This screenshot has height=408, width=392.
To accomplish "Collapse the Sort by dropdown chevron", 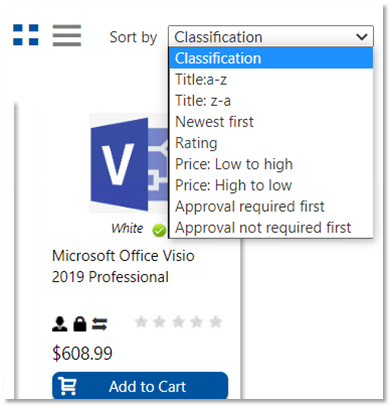I will tap(362, 36).
